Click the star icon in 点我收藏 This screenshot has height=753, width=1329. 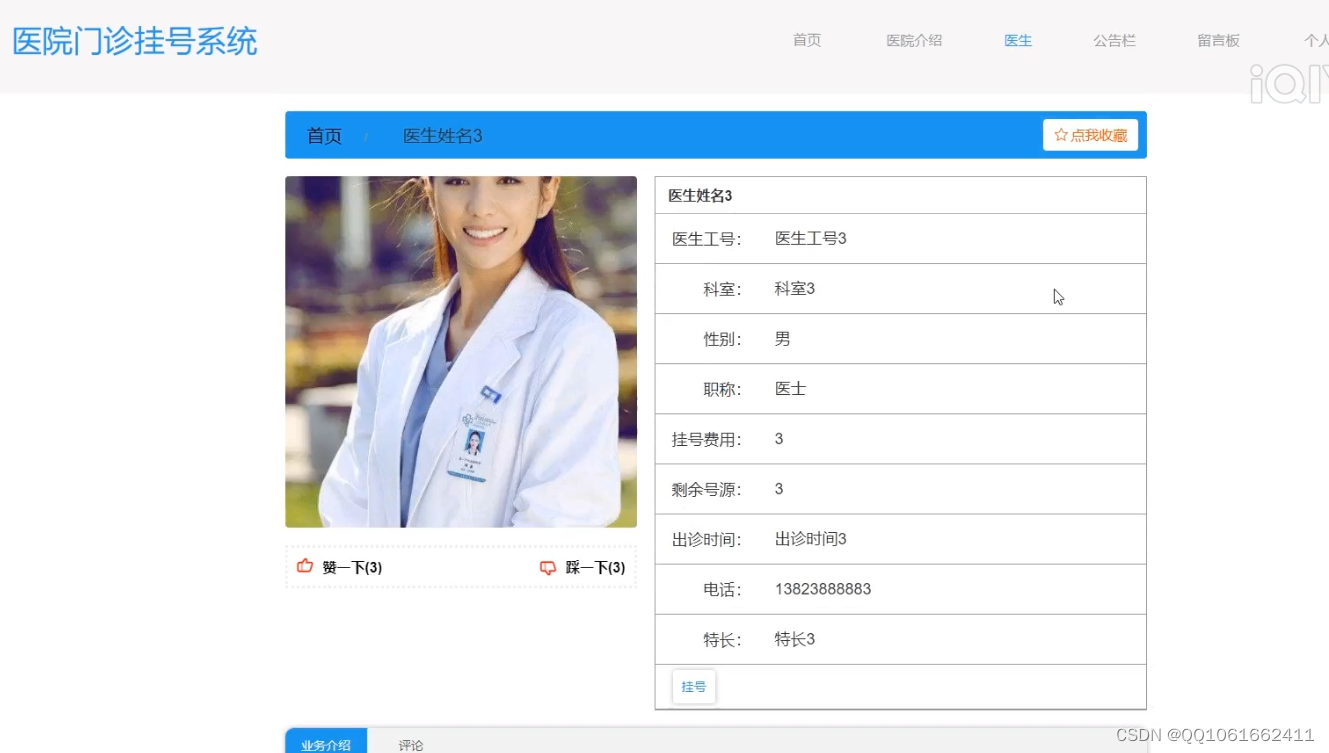pyautogui.click(x=1061, y=135)
